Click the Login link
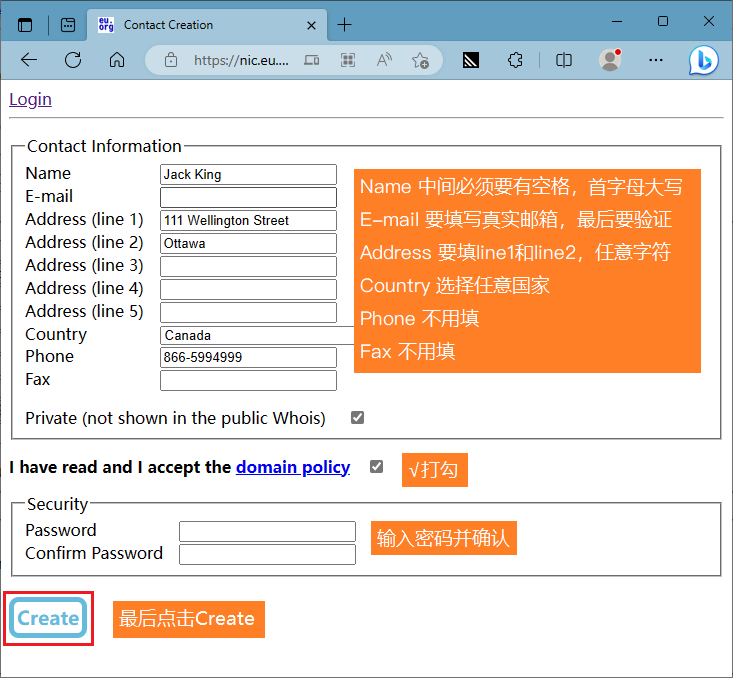Image resolution: width=733 pixels, height=678 pixels. click(30, 99)
